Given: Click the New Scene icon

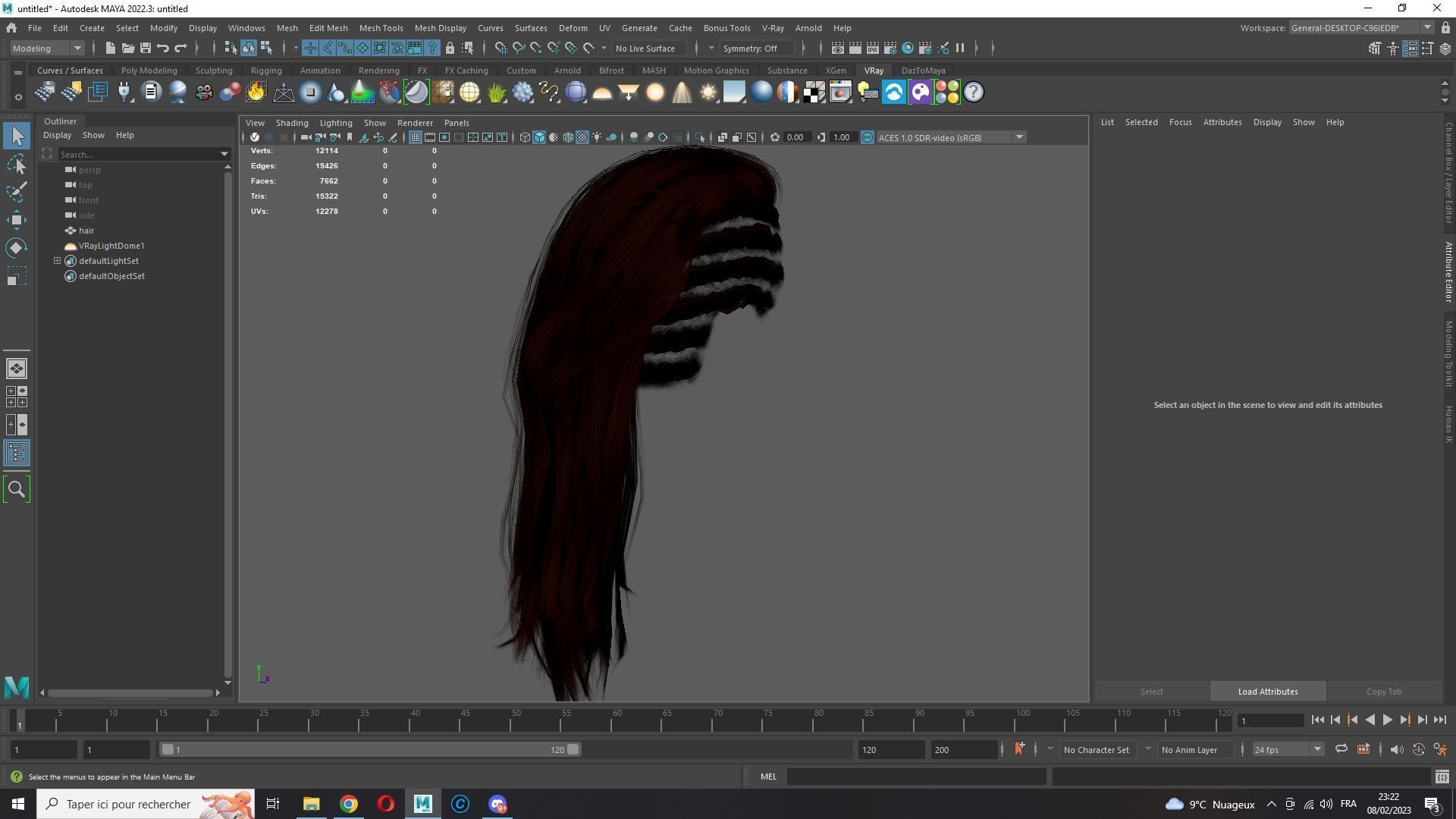Looking at the screenshot, I should 110,49.
